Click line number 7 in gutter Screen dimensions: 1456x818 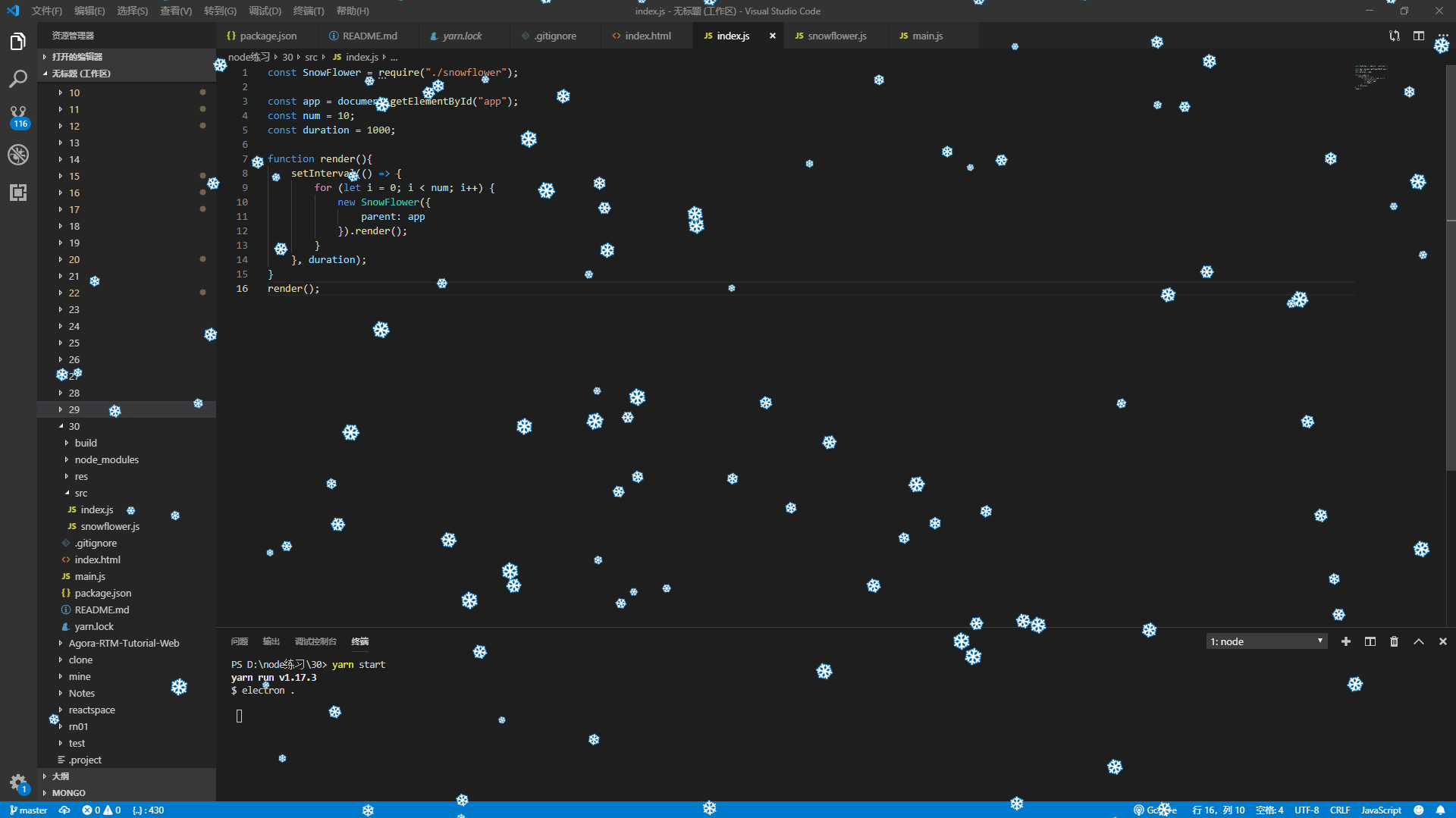244,158
